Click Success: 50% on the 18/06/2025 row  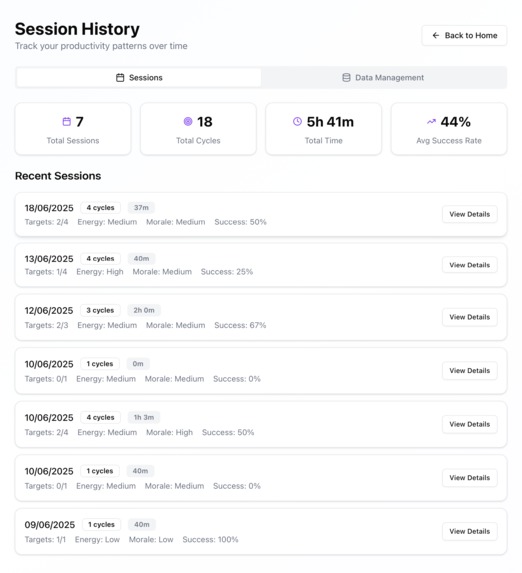pyautogui.click(x=240, y=222)
